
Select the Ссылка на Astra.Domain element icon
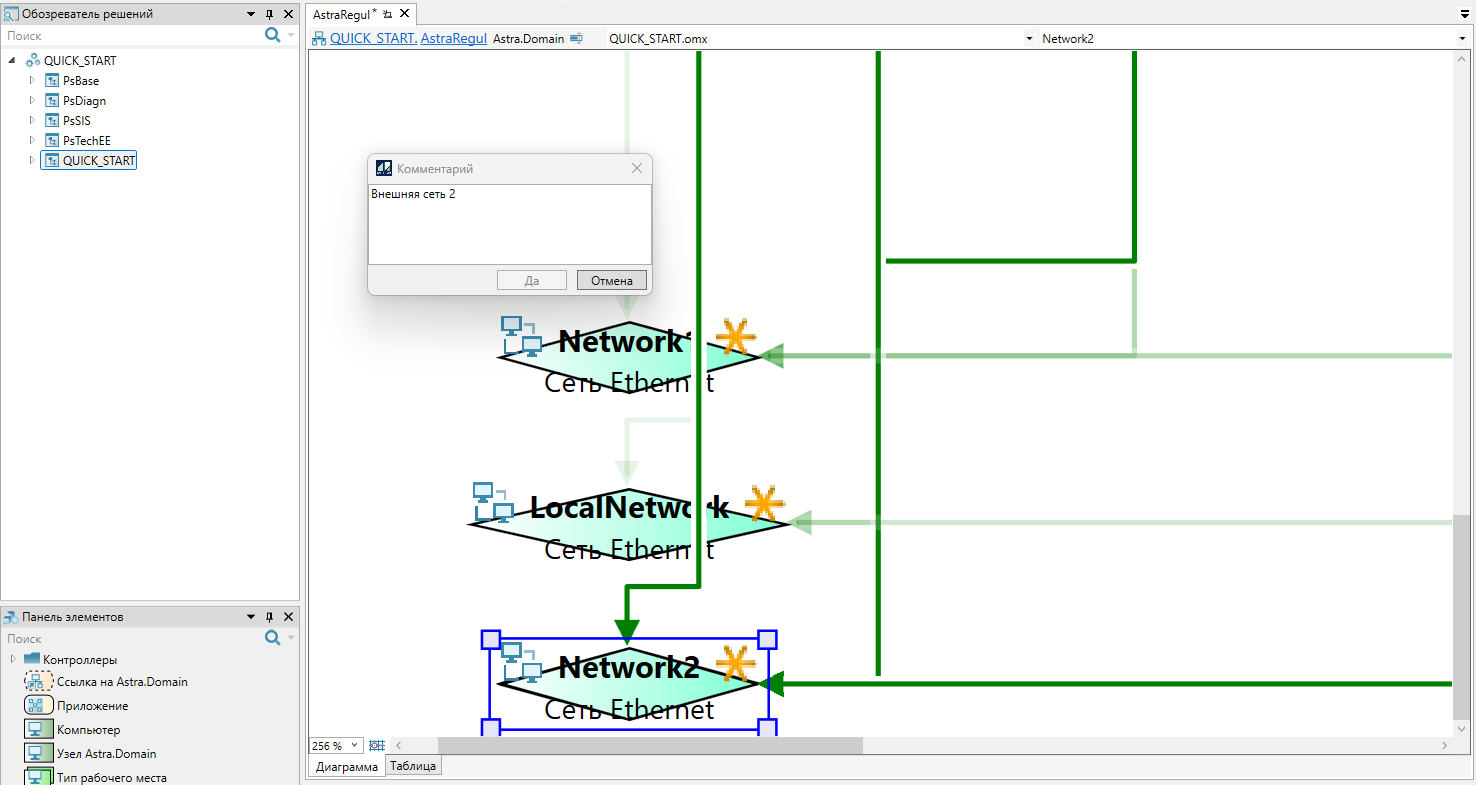point(39,682)
